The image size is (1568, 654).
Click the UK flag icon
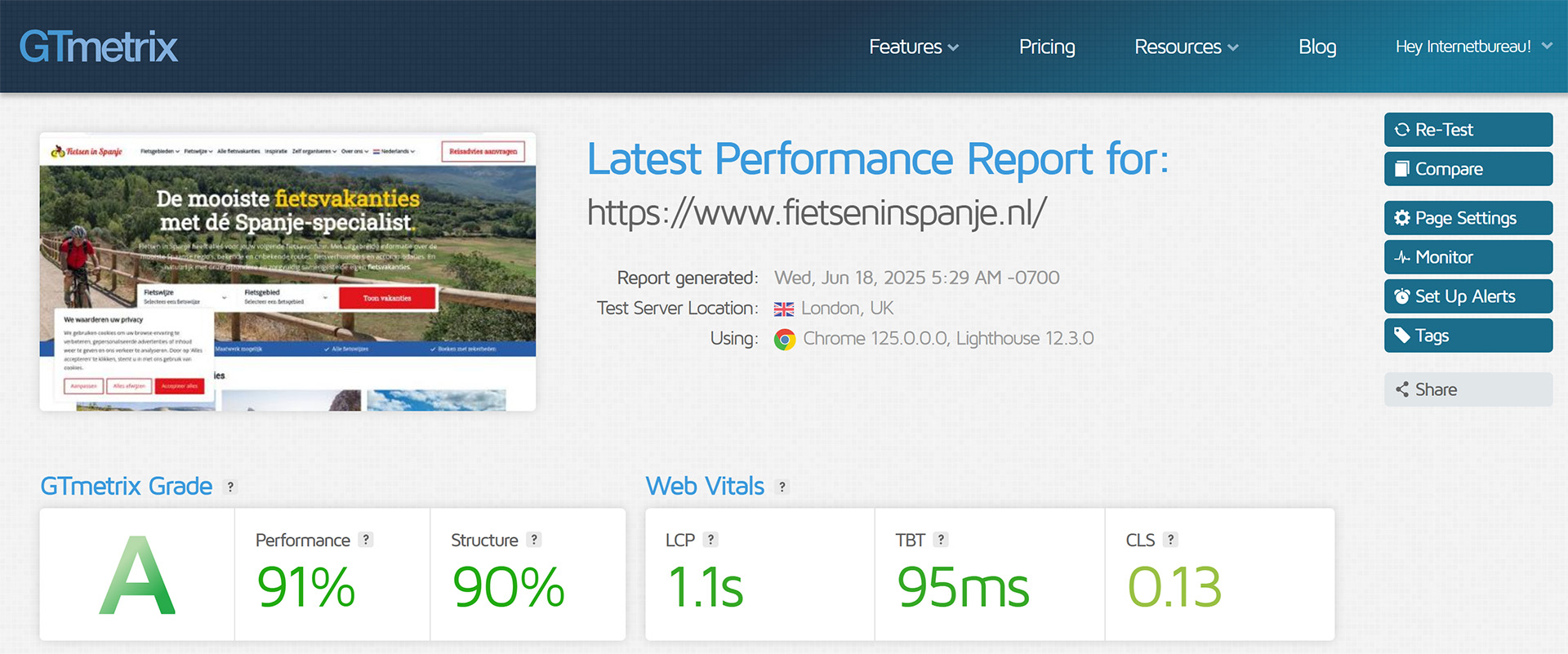[x=784, y=309]
